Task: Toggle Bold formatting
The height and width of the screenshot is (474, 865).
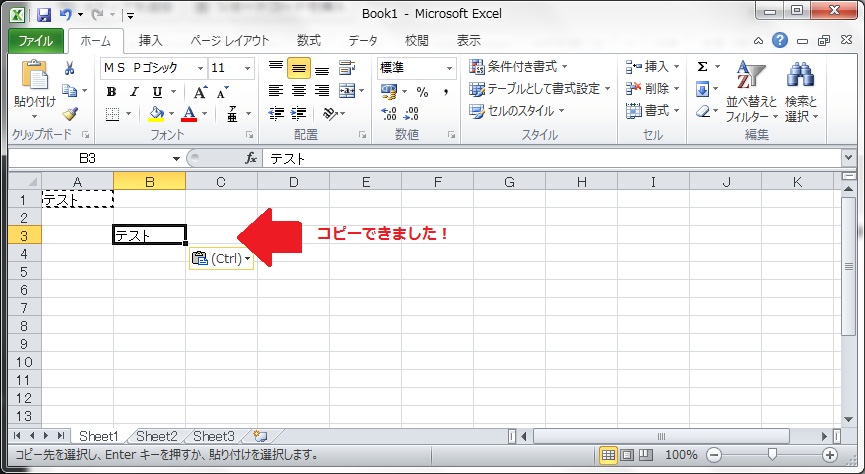Action: click(111, 92)
